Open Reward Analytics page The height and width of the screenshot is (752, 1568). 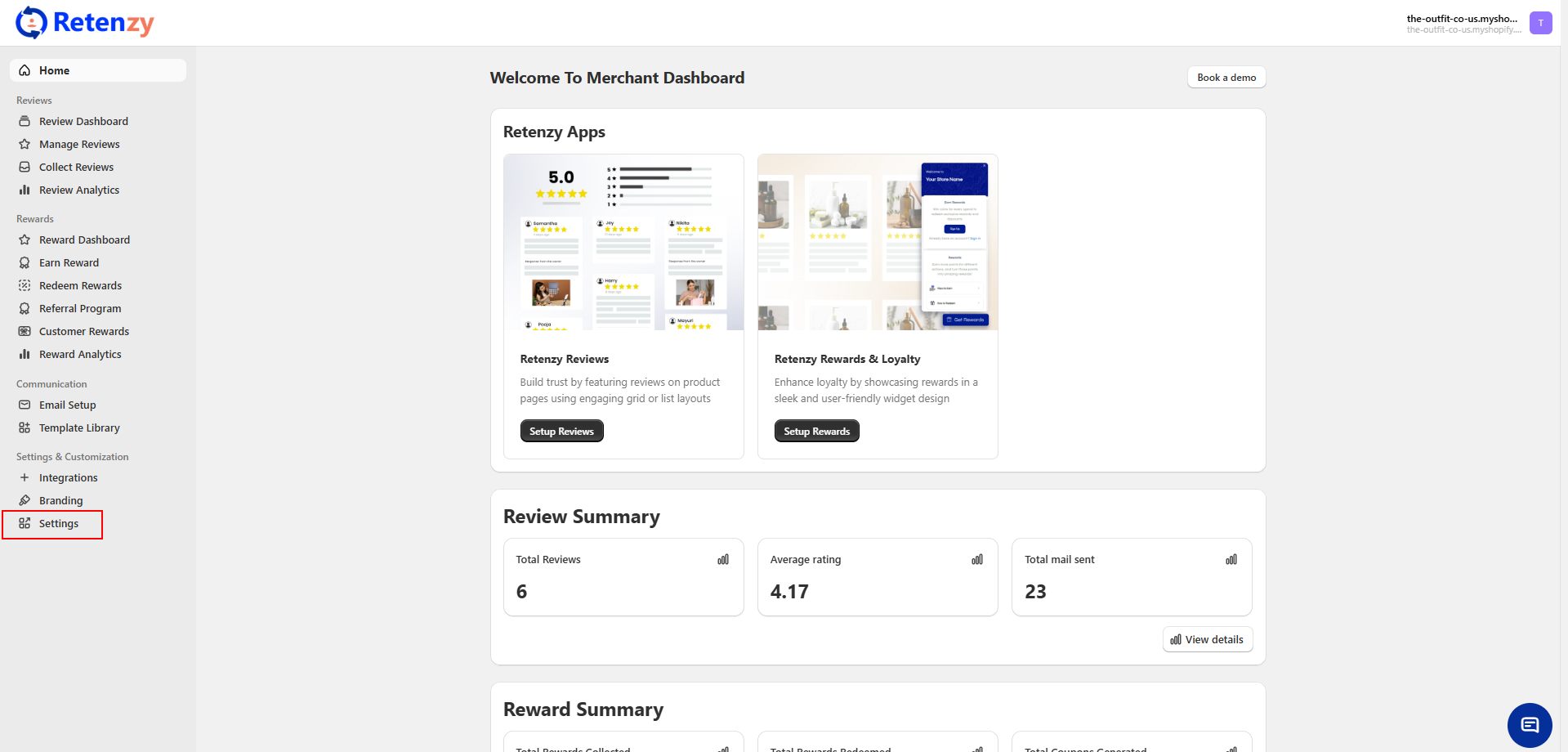[98, 354]
